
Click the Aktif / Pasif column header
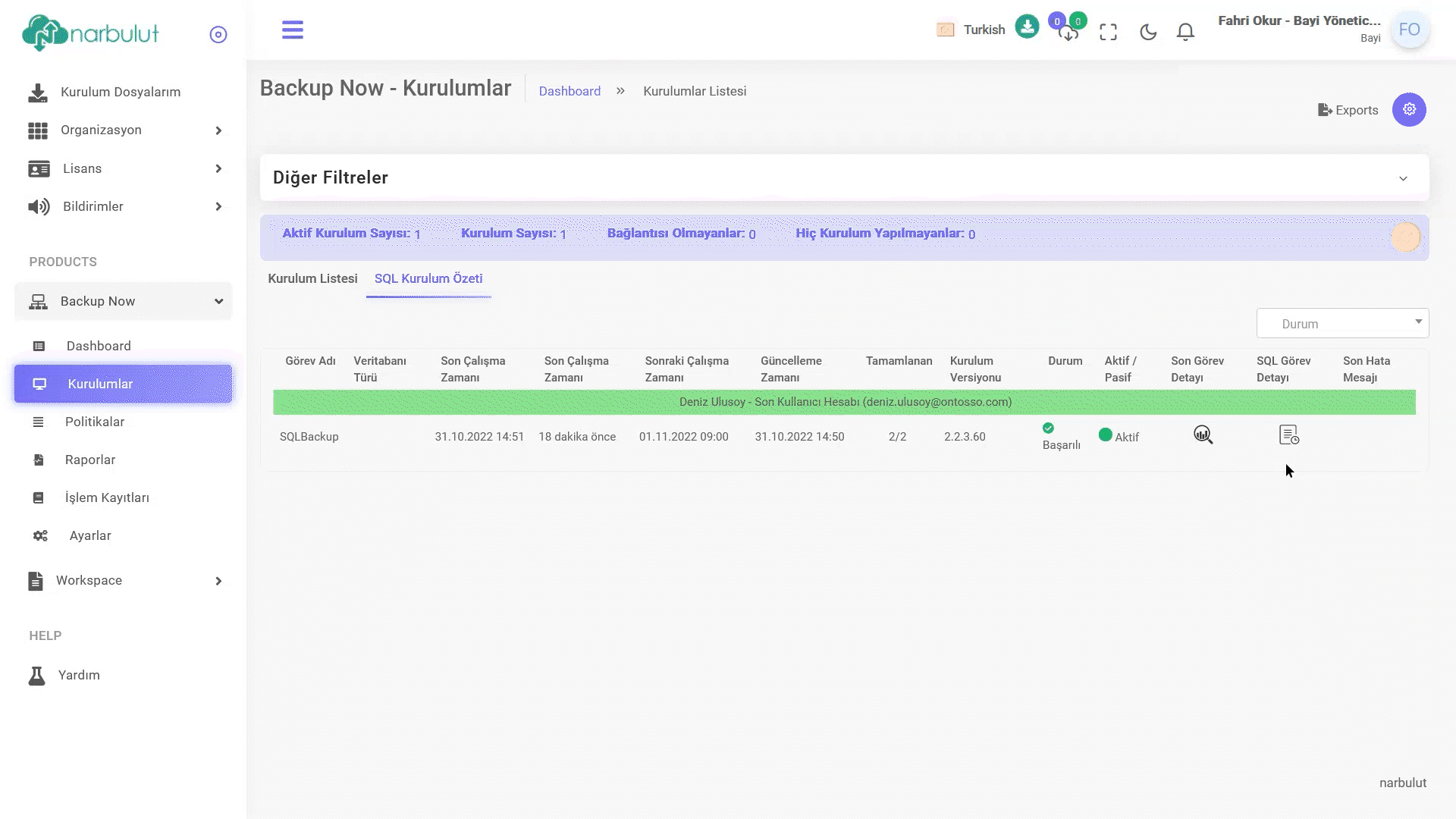(x=1120, y=369)
